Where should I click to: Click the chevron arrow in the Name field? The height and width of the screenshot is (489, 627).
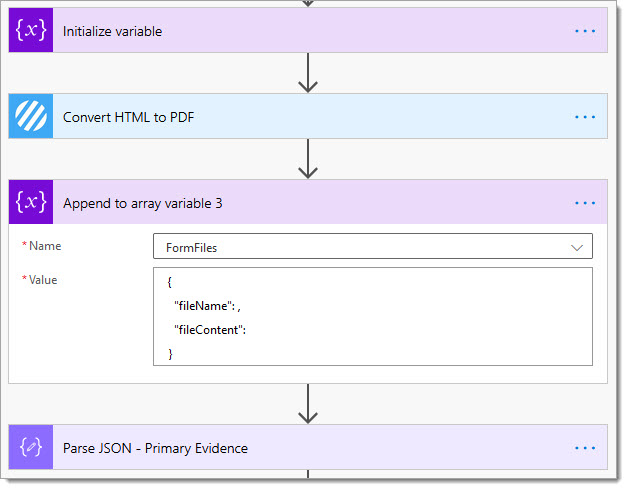click(577, 248)
